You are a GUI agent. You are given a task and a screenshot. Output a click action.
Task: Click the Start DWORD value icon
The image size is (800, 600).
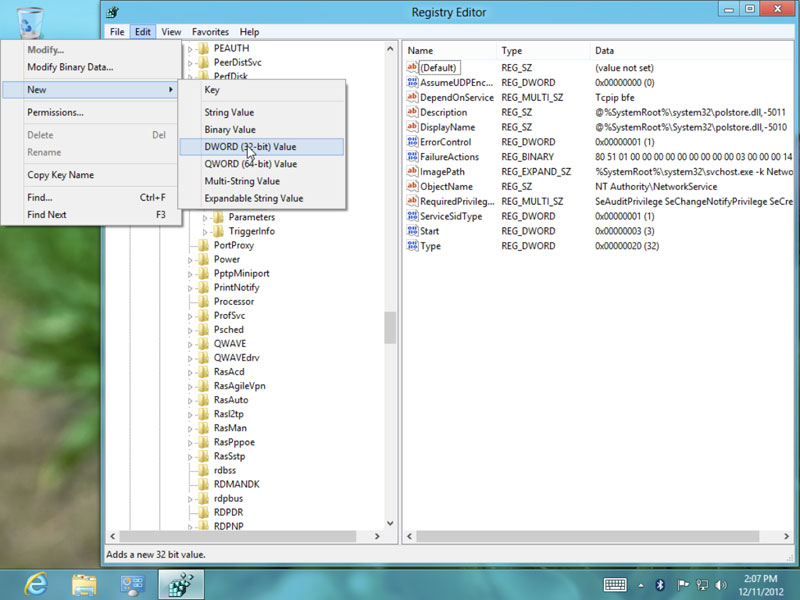tap(412, 231)
